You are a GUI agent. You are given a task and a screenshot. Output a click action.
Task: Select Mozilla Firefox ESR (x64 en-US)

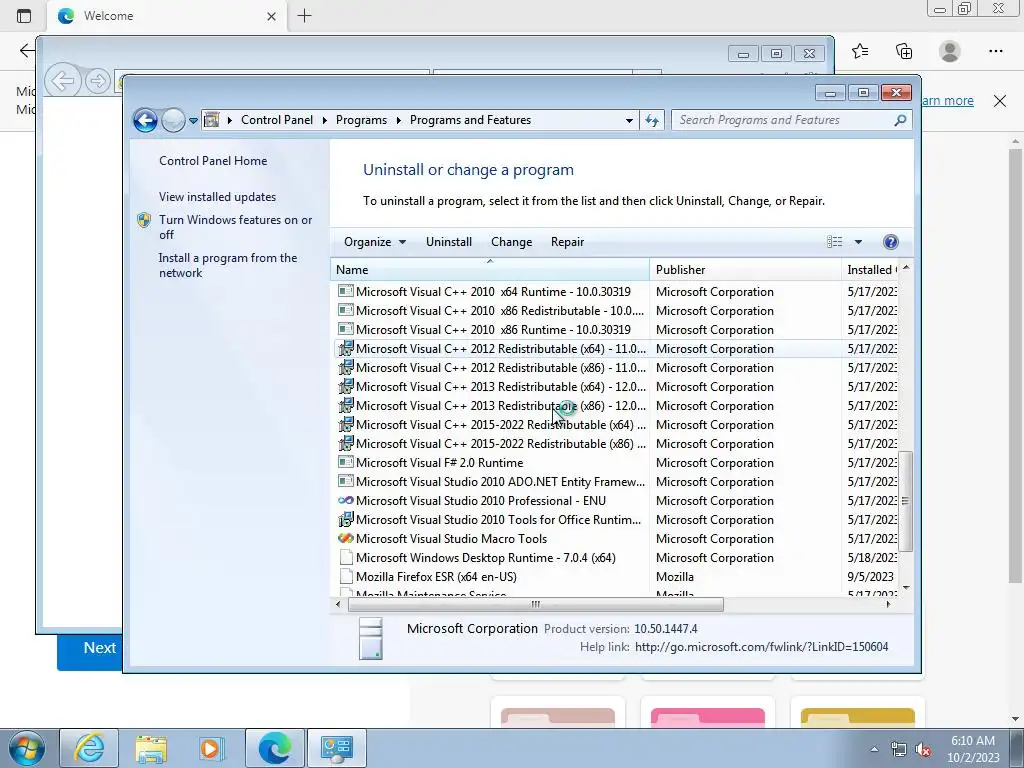point(616,577)
